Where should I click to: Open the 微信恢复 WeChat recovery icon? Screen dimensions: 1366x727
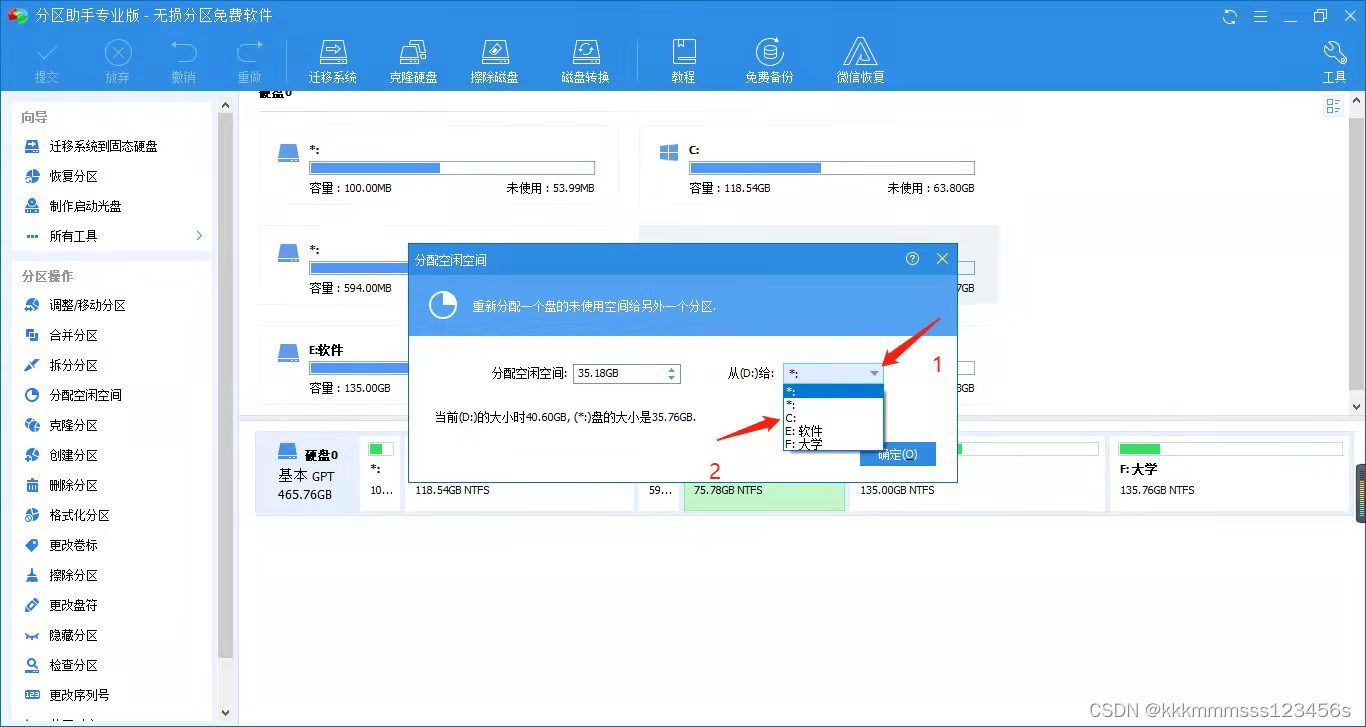tap(860, 62)
